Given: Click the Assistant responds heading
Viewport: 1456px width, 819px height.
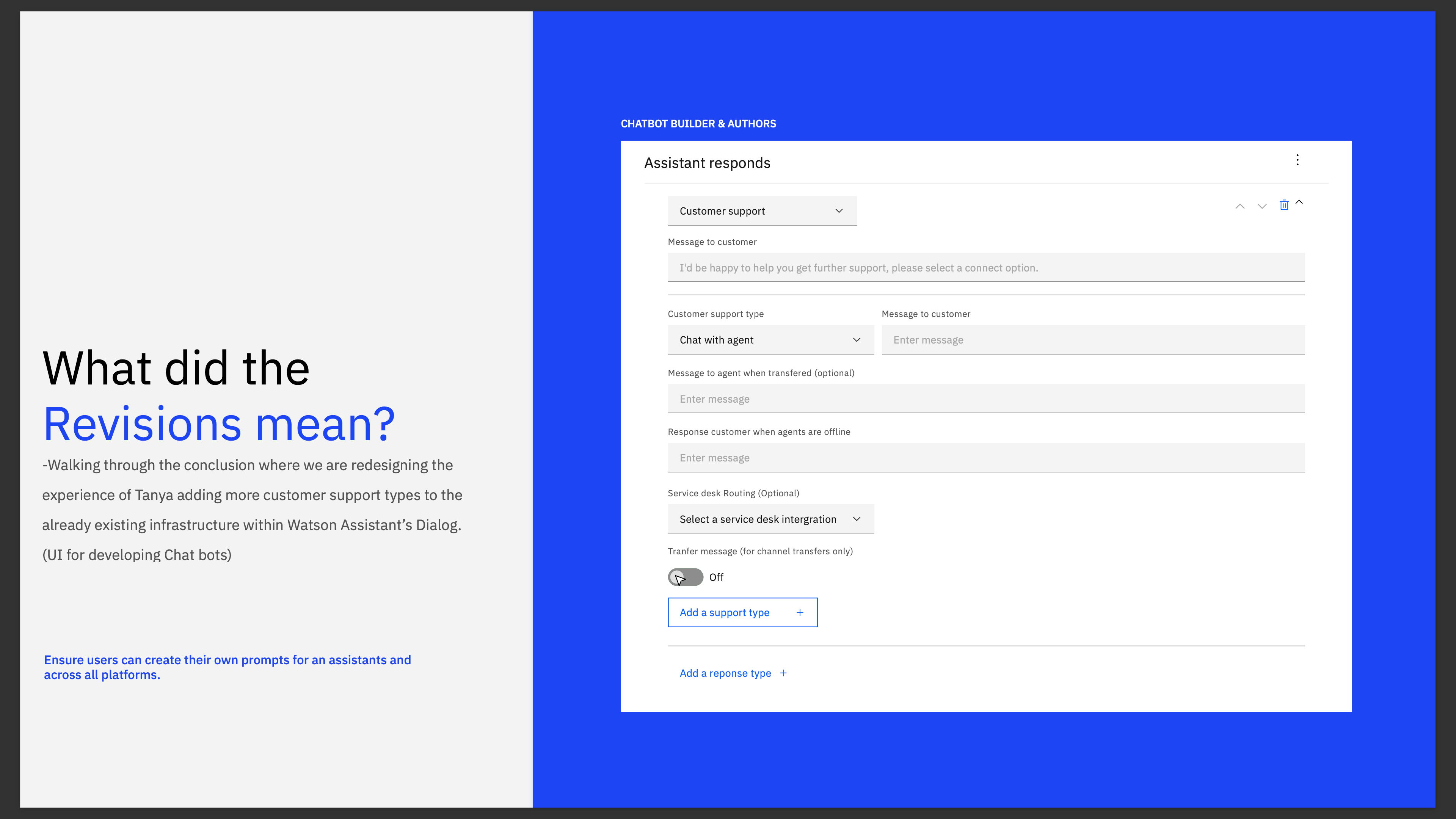Looking at the screenshot, I should (x=707, y=163).
